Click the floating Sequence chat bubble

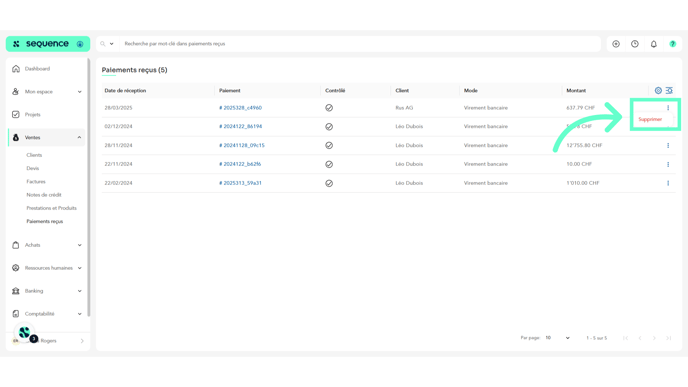coord(25,333)
